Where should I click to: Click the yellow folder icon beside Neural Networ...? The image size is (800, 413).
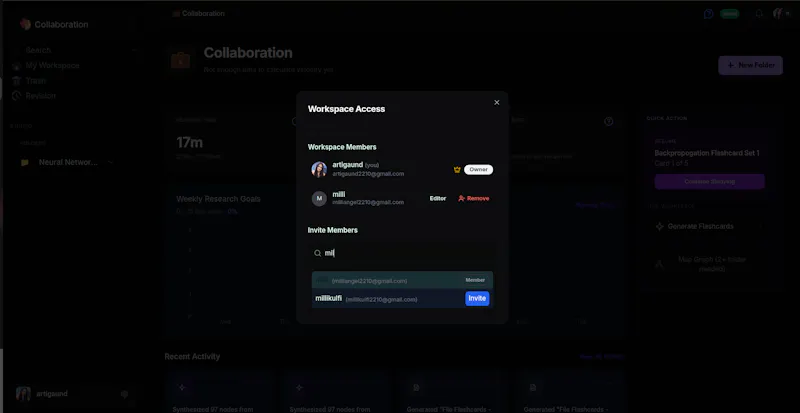click(x=24, y=162)
